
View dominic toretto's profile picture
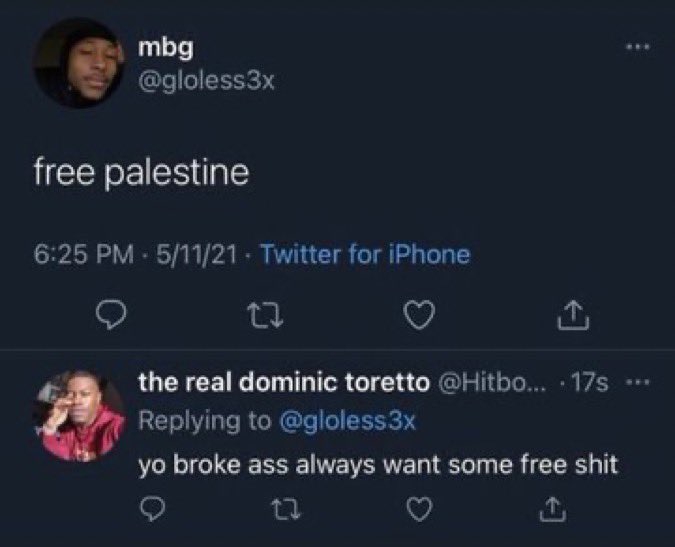tap(79, 416)
